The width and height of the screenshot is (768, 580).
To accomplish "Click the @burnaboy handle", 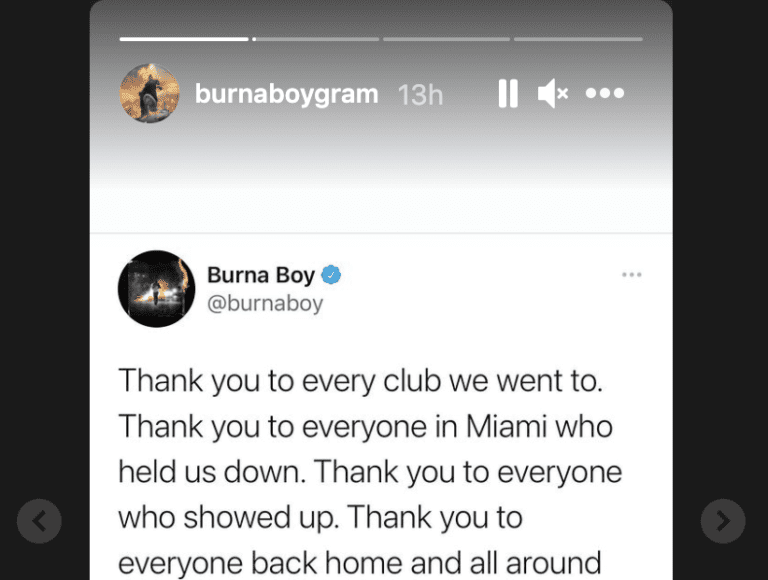I will pyautogui.click(x=265, y=303).
